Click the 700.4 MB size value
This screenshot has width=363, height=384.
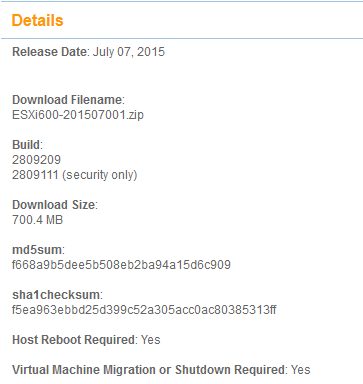(x=37, y=220)
